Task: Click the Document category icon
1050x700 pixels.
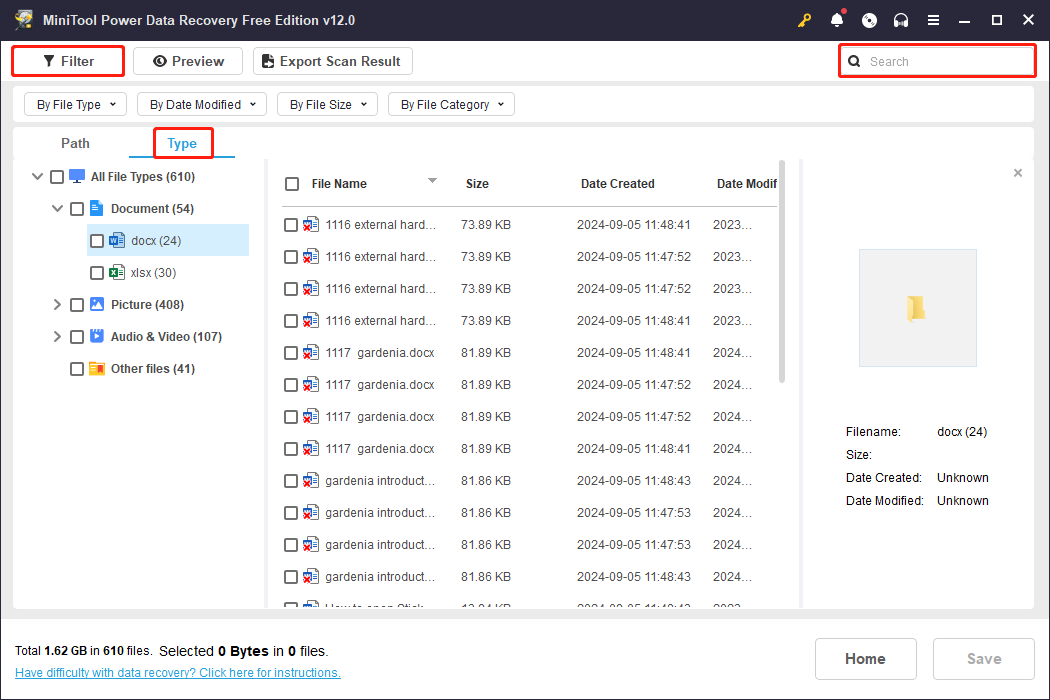Action: pos(96,208)
